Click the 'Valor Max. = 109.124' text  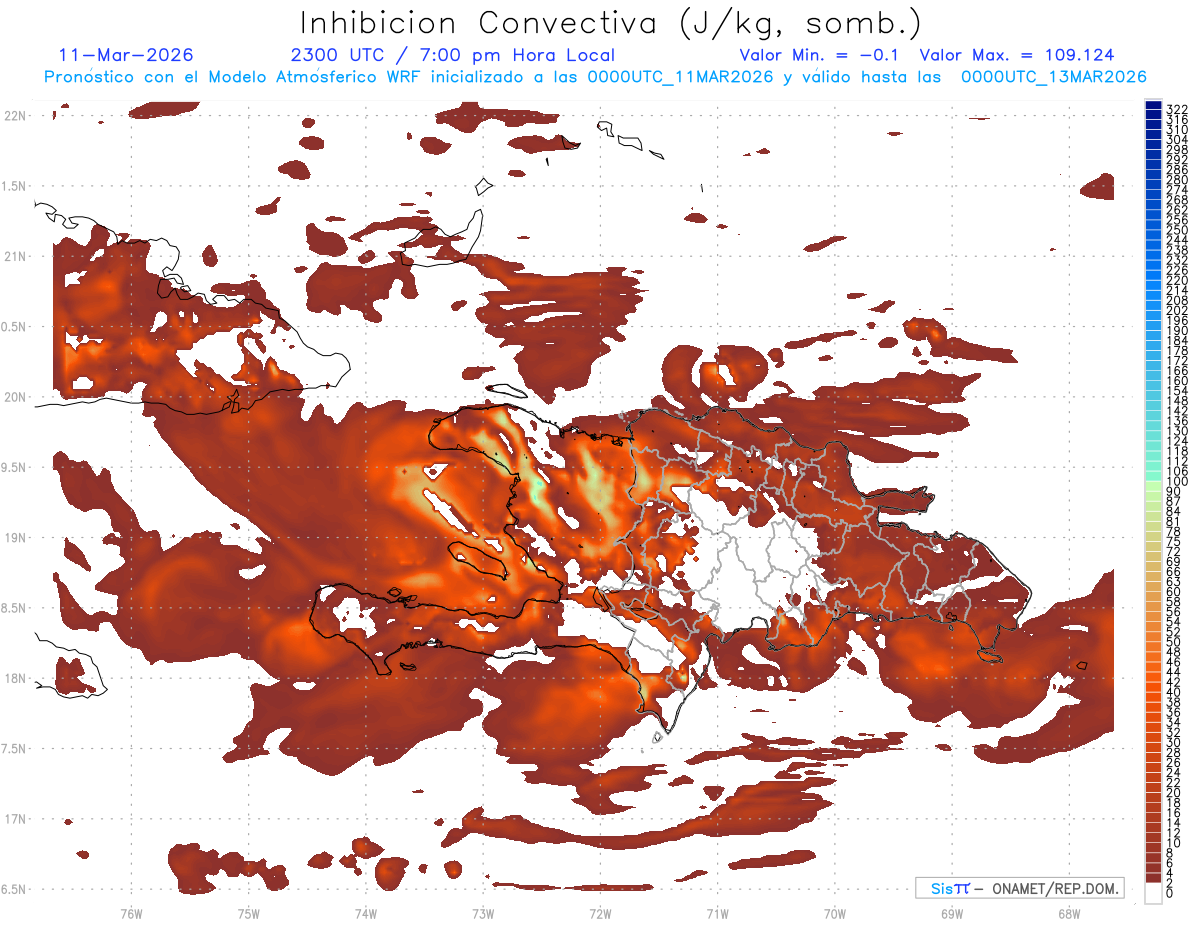pyautogui.click(x=1016, y=55)
